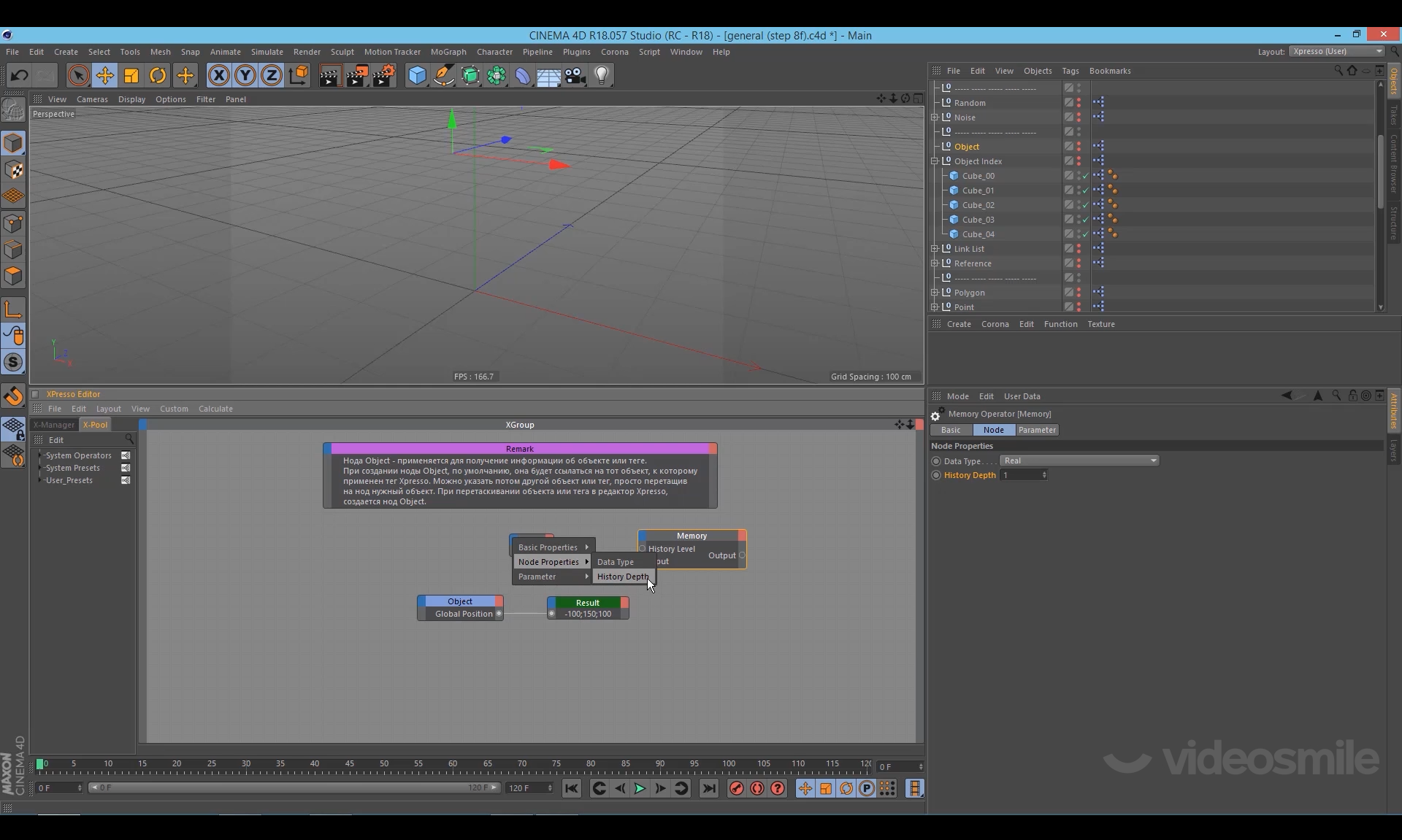Click the Undo arrow icon
Viewport: 1402px width, 840px height.
point(20,75)
